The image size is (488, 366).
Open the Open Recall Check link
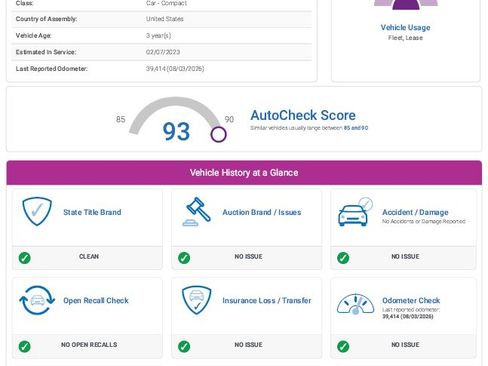tap(96, 301)
